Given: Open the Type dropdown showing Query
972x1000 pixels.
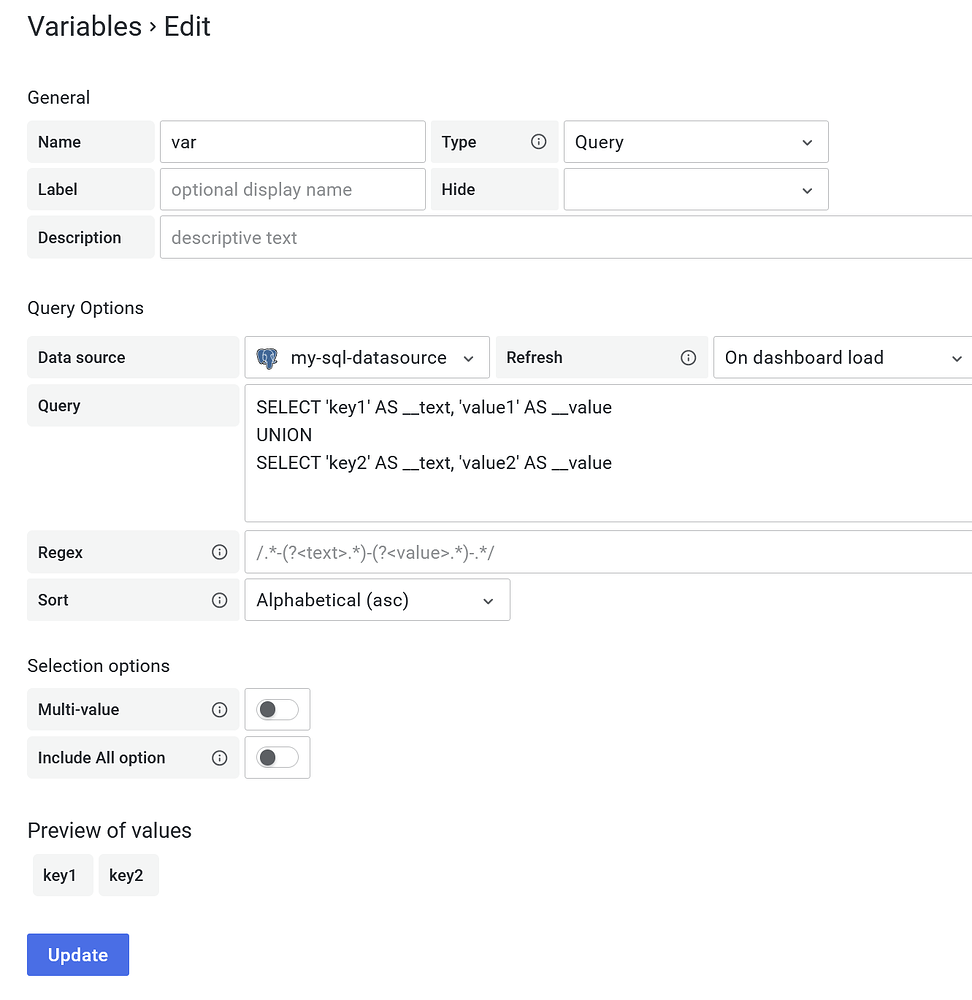Looking at the screenshot, I should [x=695, y=141].
